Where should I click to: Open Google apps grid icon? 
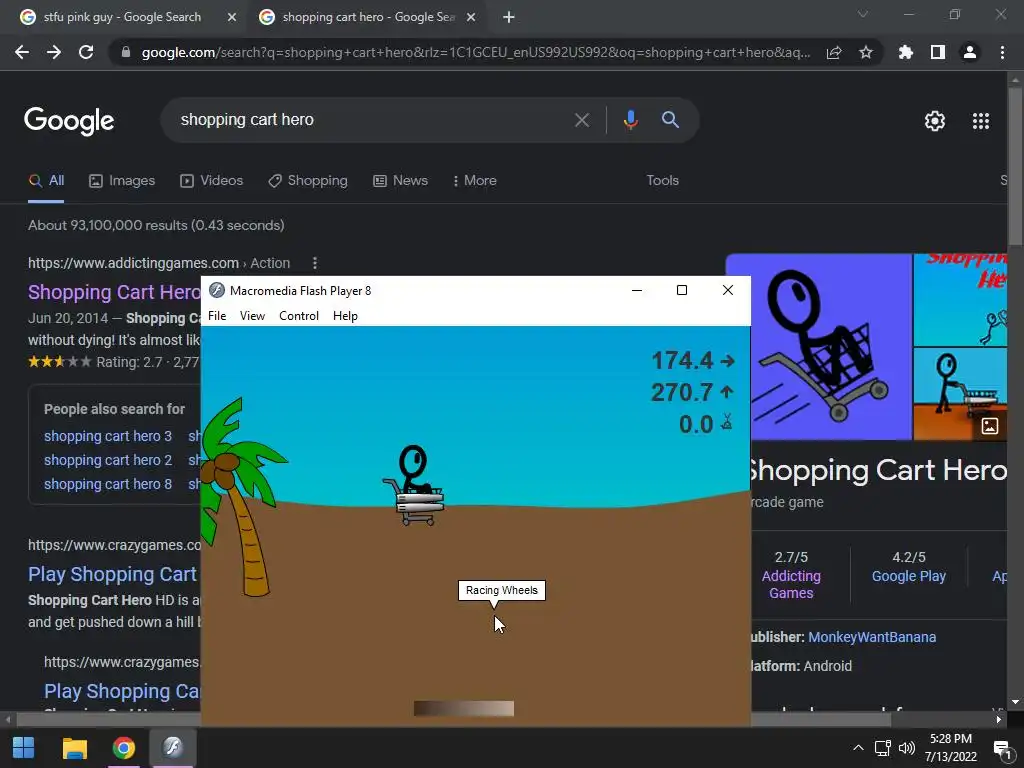(981, 121)
